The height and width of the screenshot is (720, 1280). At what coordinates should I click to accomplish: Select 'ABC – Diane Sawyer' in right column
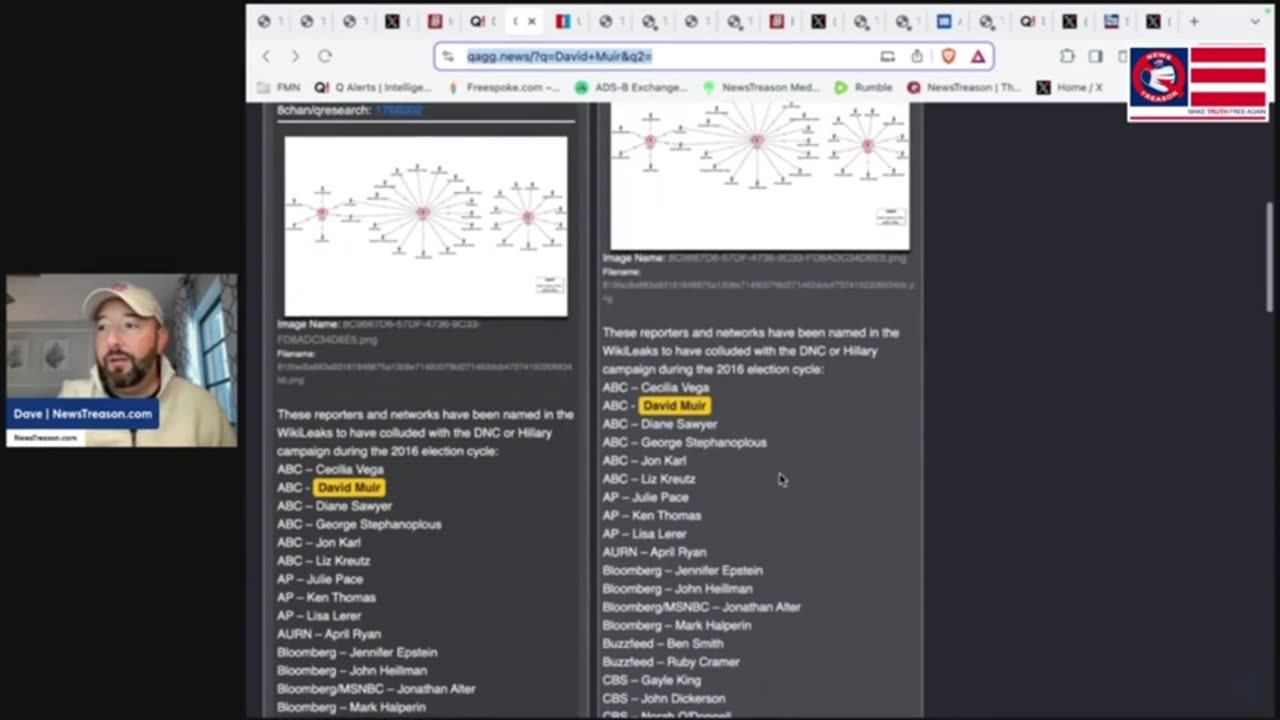pyautogui.click(x=660, y=424)
